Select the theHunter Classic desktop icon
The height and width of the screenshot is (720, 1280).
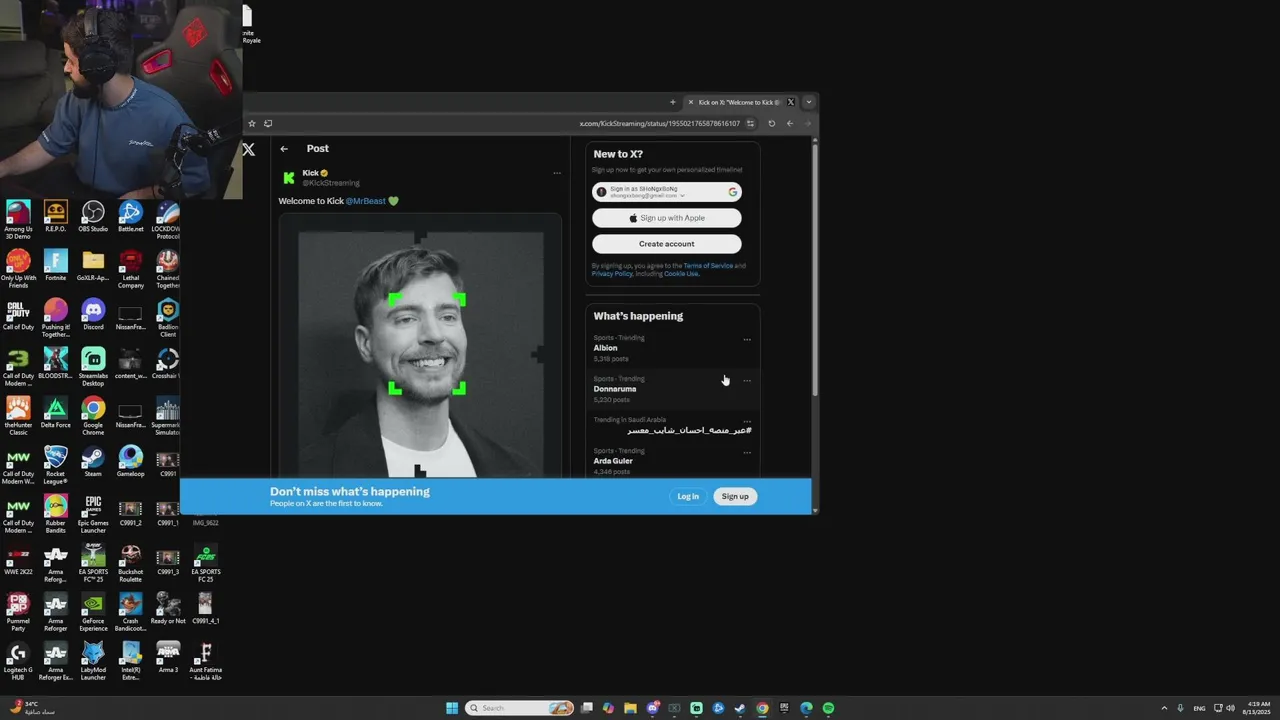(x=18, y=413)
